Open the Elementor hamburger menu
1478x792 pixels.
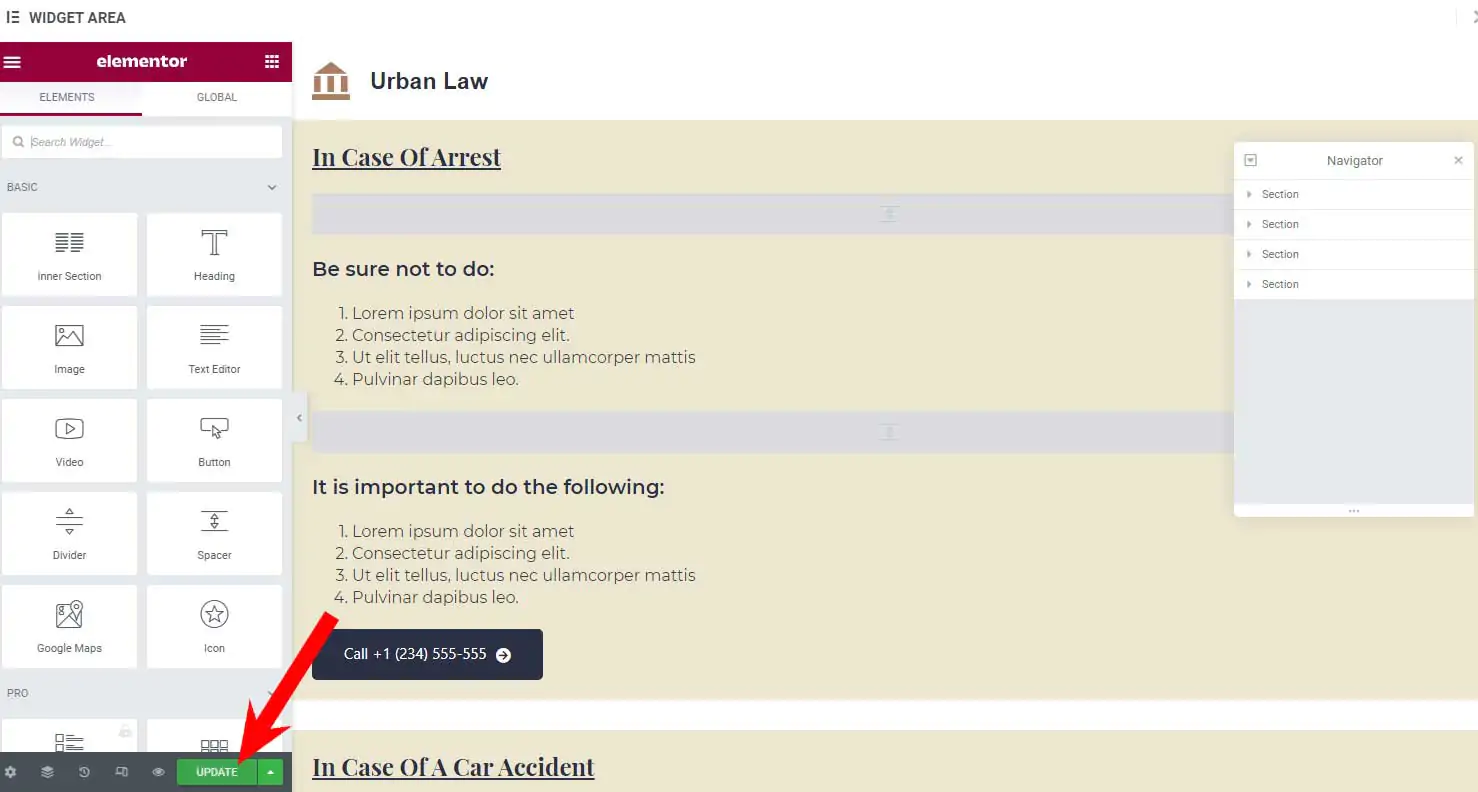click(12, 62)
